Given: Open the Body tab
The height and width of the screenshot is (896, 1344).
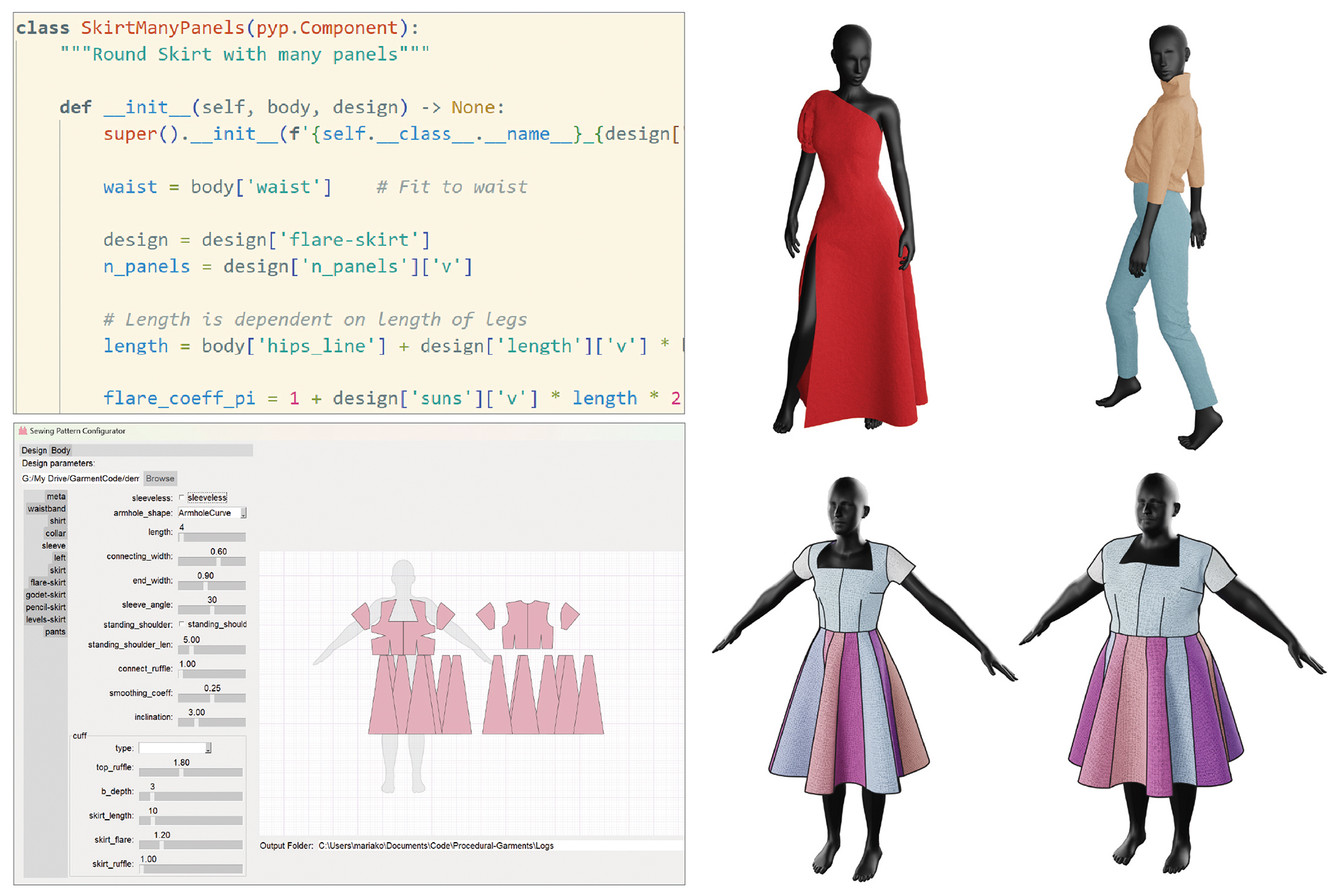Looking at the screenshot, I should 61,451.
